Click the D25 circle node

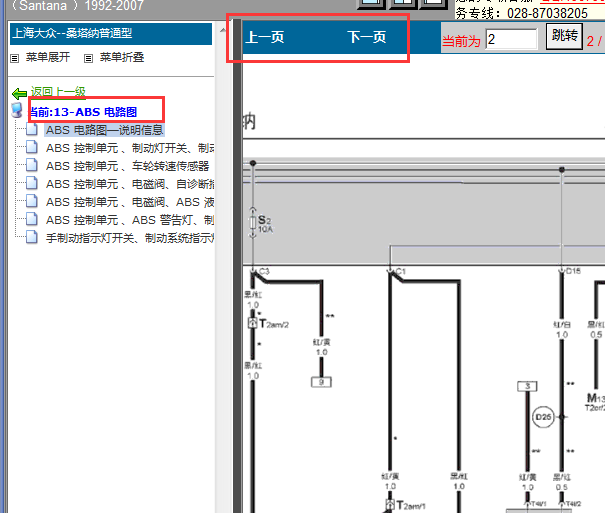click(543, 417)
